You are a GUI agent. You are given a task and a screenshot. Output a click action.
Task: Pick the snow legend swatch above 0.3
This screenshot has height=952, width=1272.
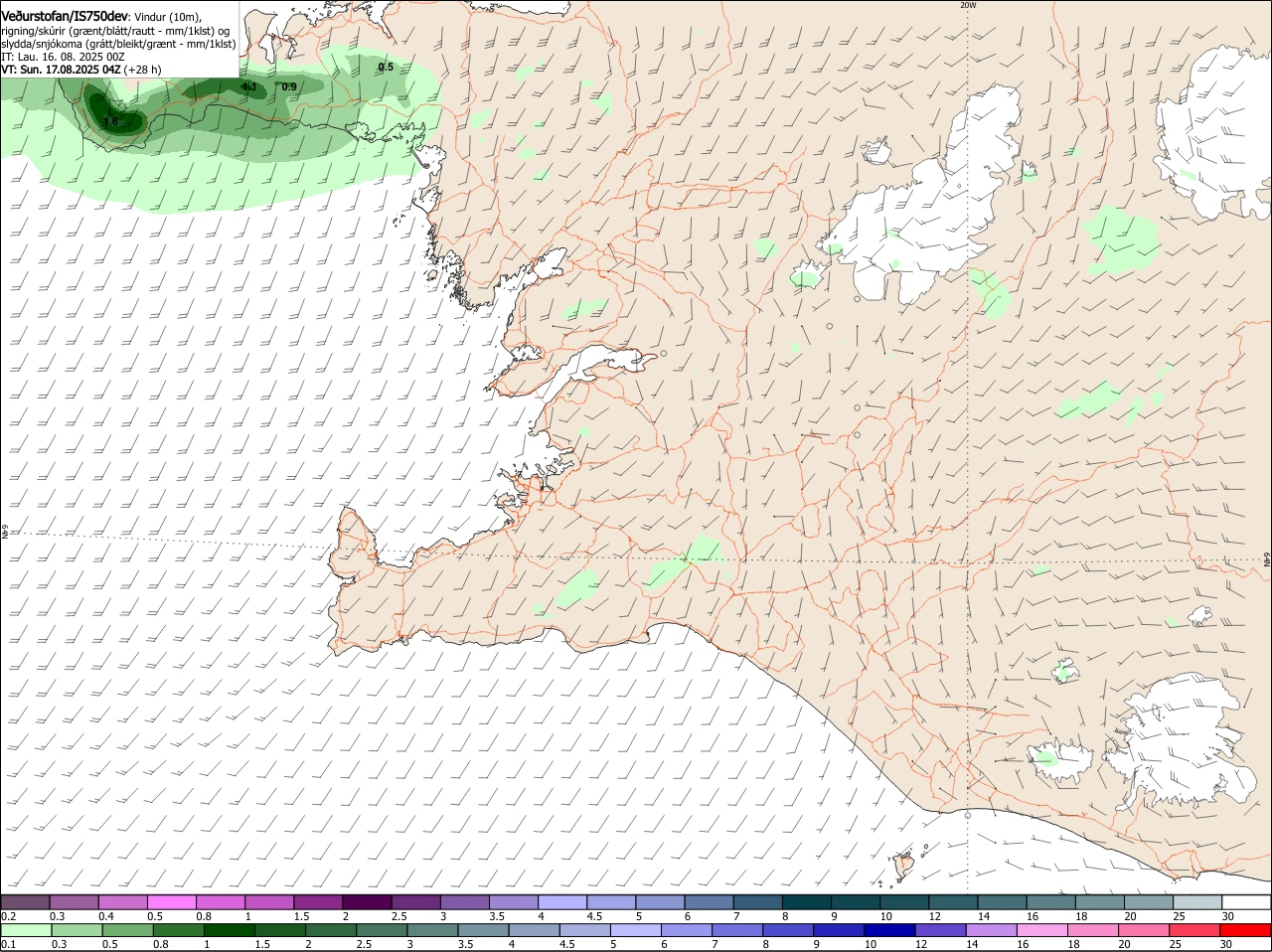coord(75,901)
